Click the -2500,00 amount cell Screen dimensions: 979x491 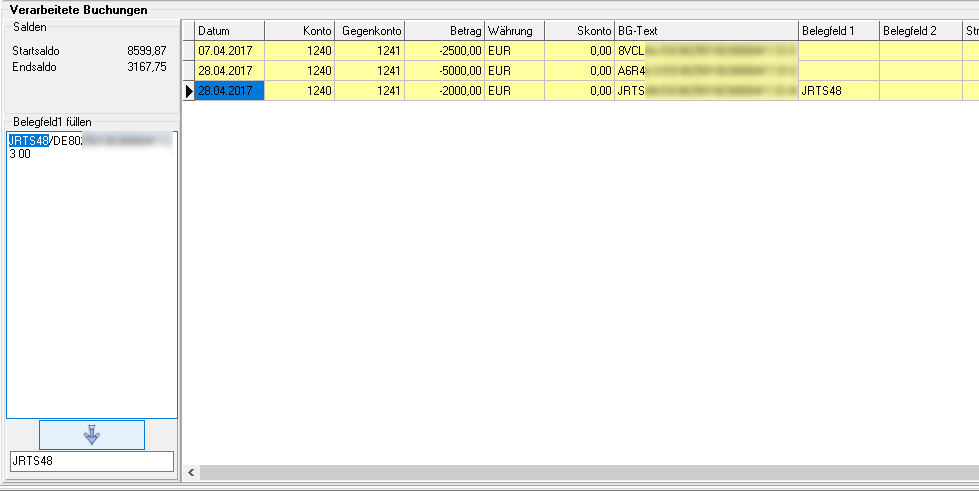pyautogui.click(x=445, y=50)
